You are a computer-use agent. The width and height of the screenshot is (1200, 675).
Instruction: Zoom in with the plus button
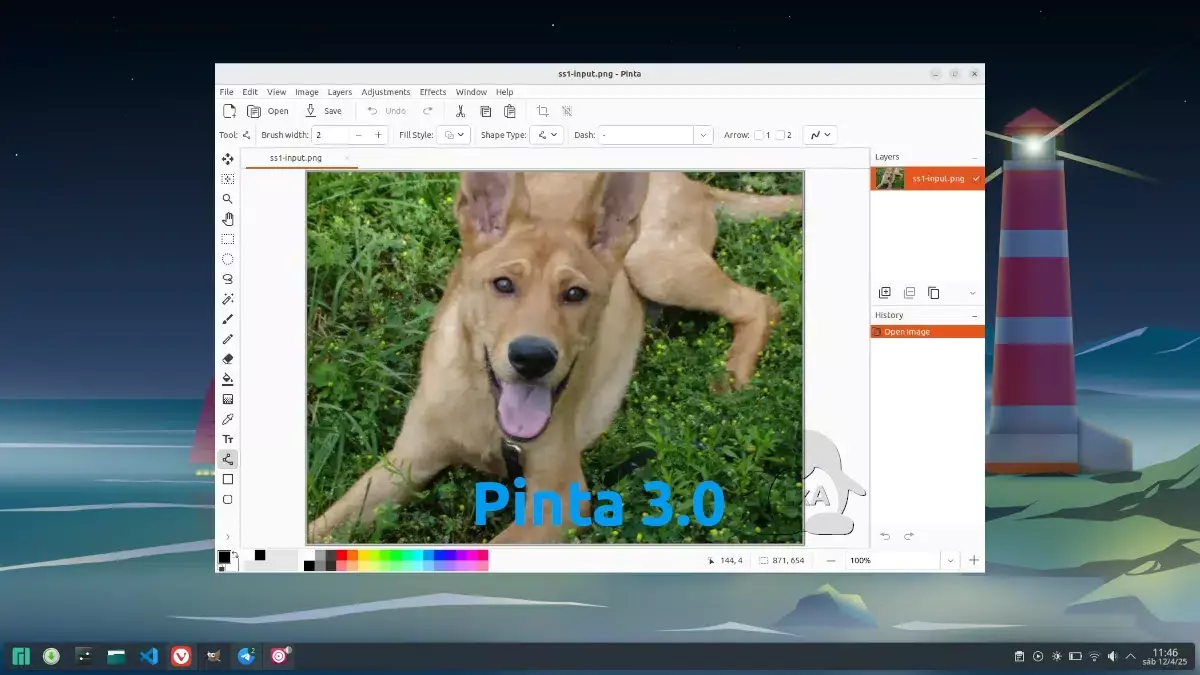click(974, 561)
